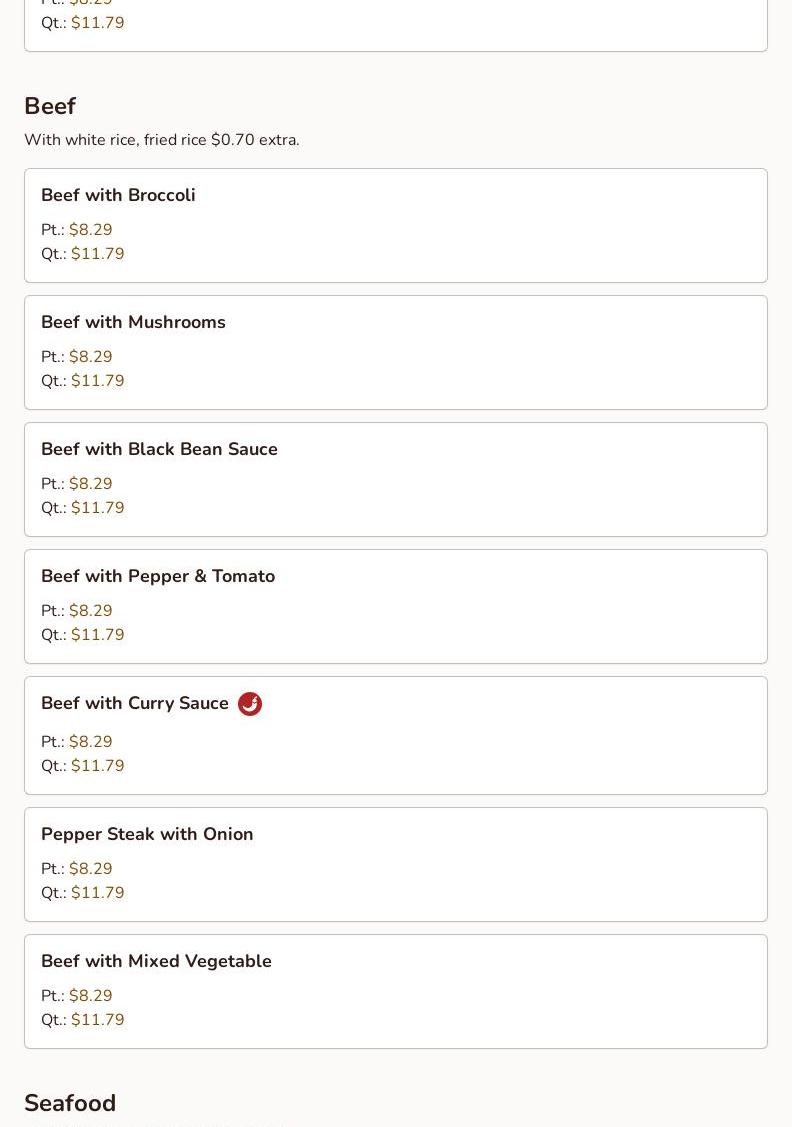Click the Seafood section heading
Screen dimensions: 792x1127
tap(70, 1103)
